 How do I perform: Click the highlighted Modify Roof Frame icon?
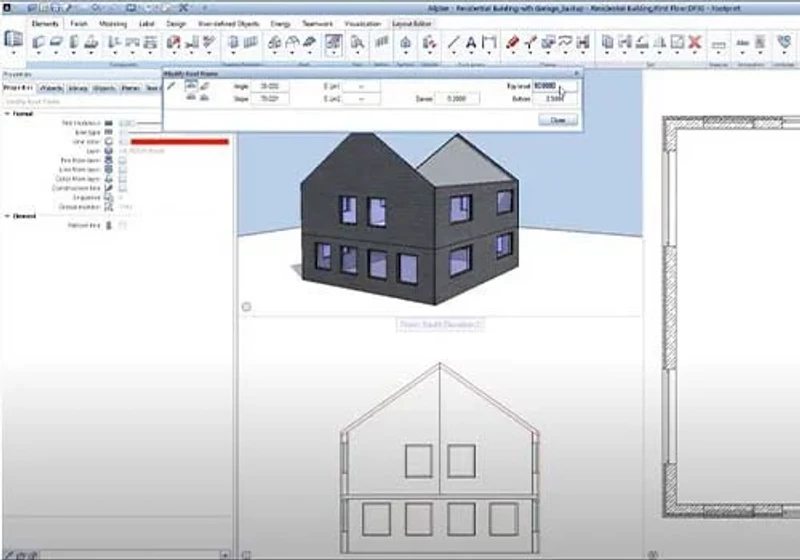tap(334, 42)
